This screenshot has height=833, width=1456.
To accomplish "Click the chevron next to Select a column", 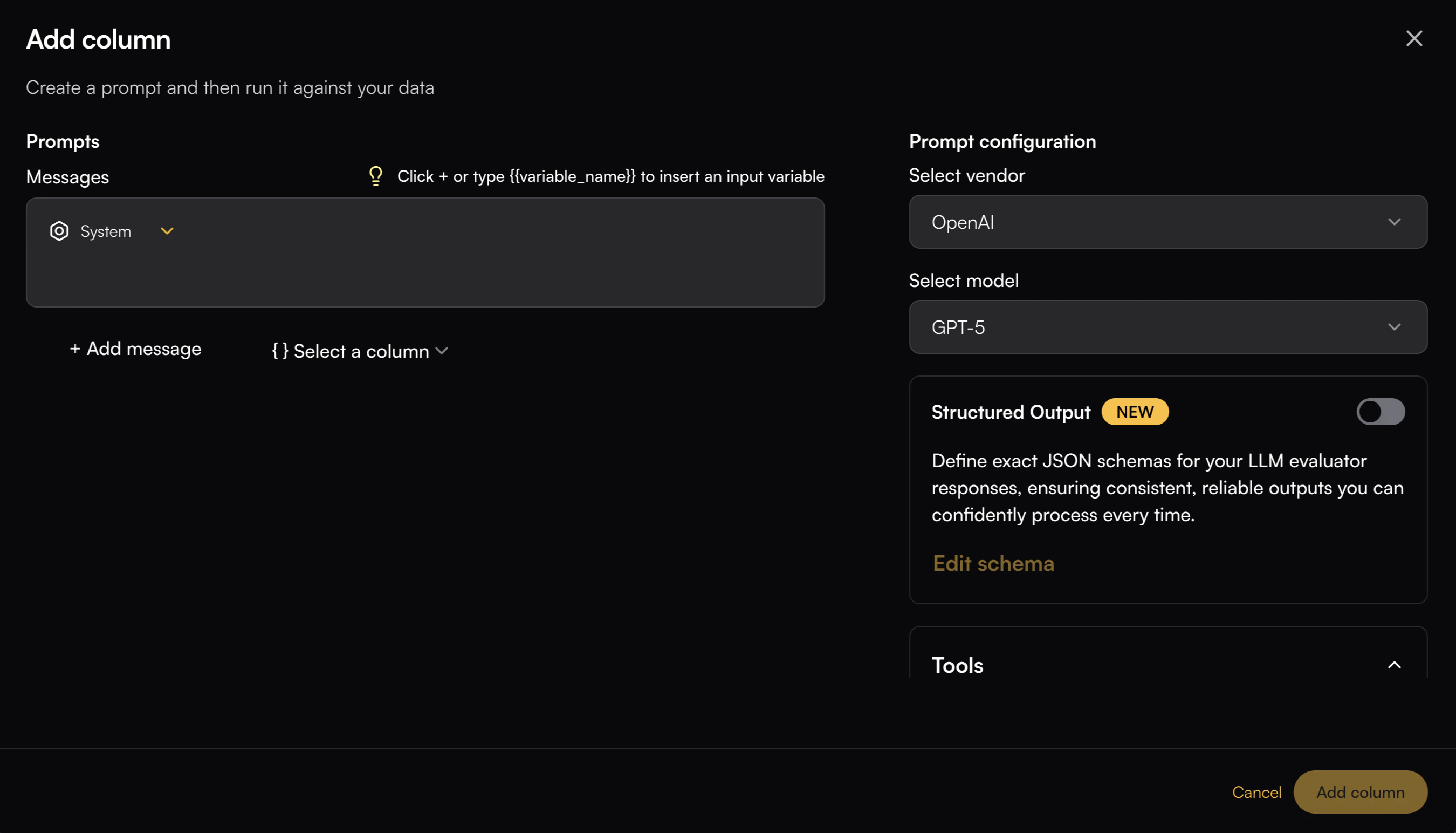I will click(442, 351).
